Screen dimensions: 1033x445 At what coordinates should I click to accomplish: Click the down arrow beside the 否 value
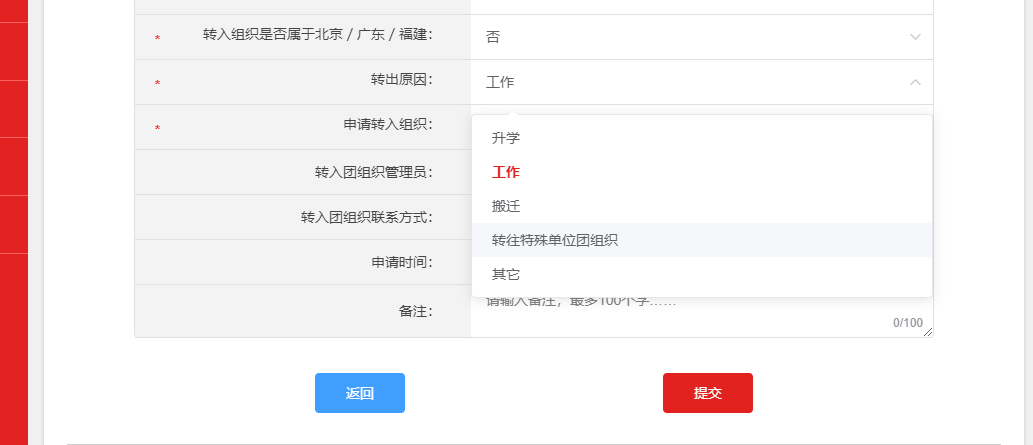tap(915, 37)
